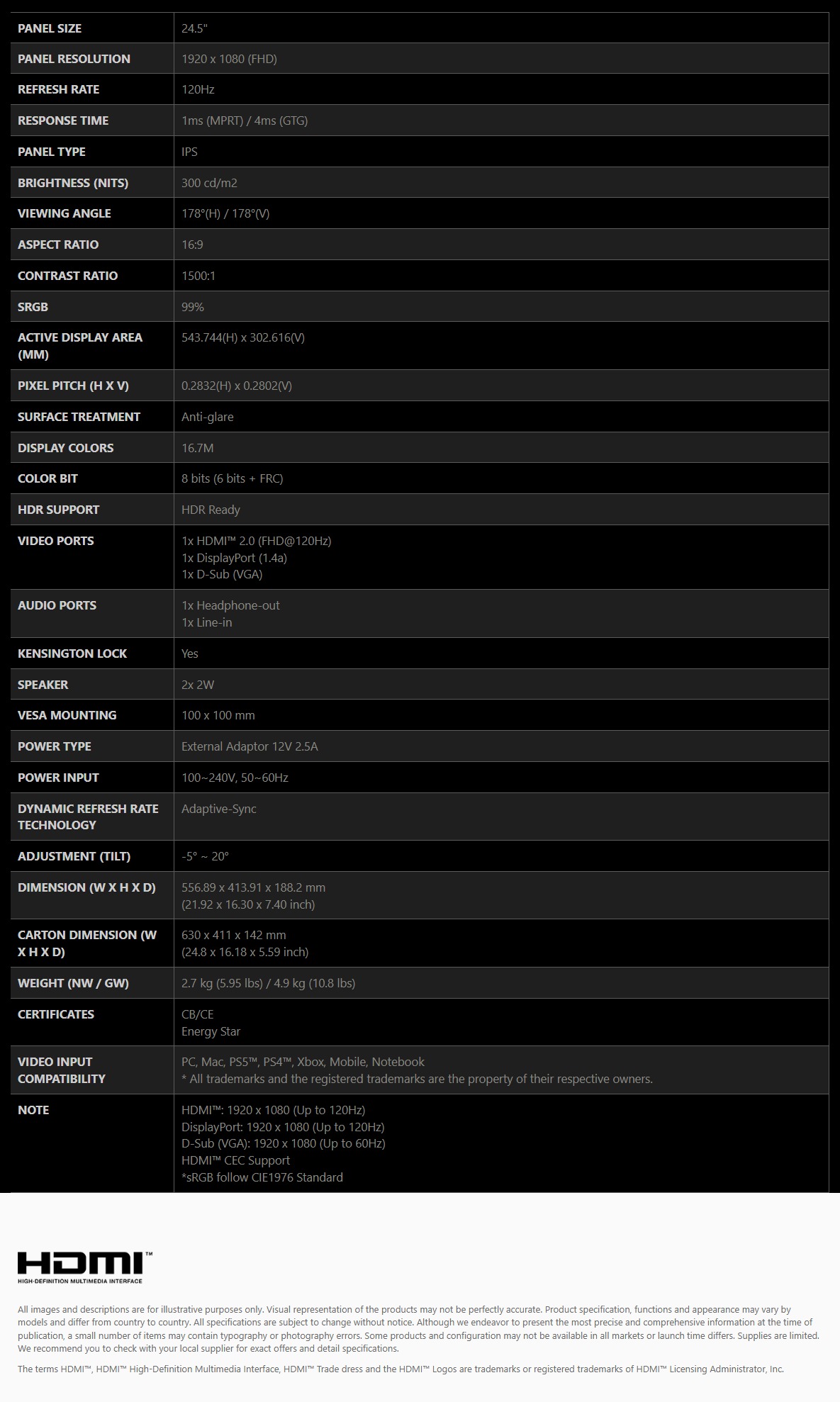
Task: Select the WEIGHT (NW / GW) label
Action: [x=73, y=983]
